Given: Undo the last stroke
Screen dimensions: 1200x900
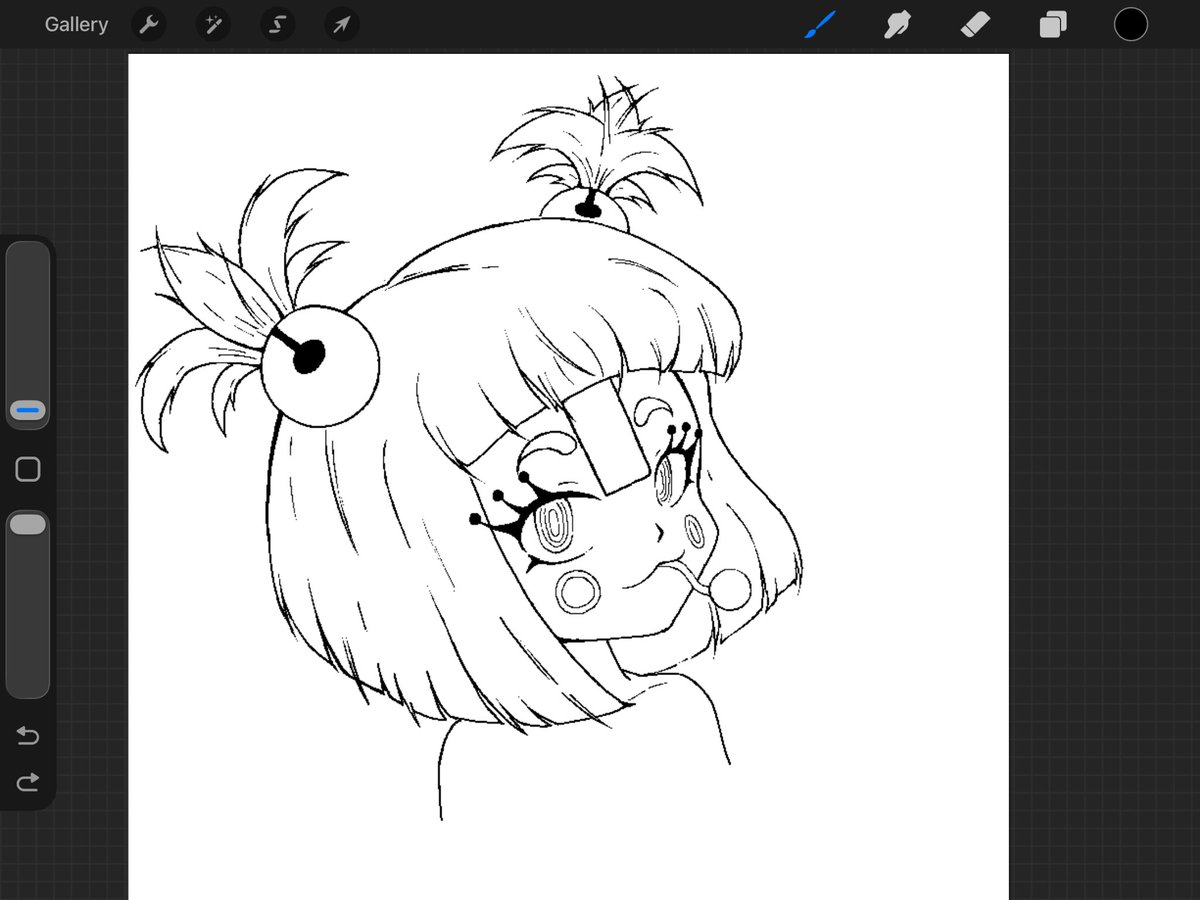Looking at the screenshot, I should (x=28, y=737).
